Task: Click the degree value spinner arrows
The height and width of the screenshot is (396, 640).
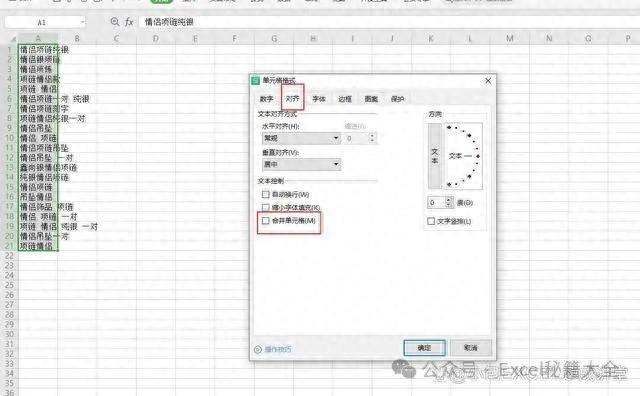Action: click(x=449, y=202)
